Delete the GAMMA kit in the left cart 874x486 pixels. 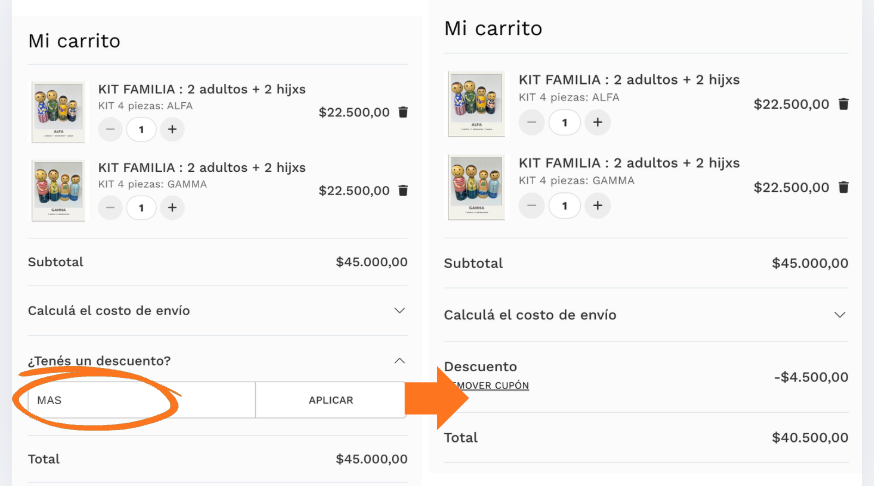403,190
